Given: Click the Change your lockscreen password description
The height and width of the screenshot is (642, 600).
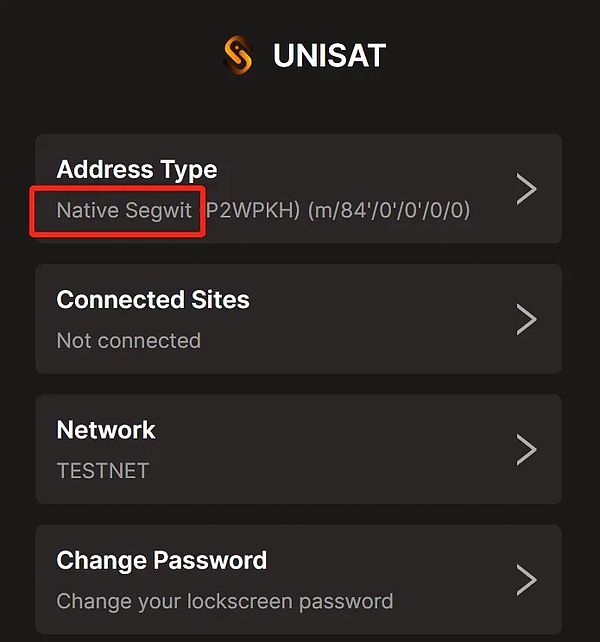Looking at the screenshot, I should 224,601.
